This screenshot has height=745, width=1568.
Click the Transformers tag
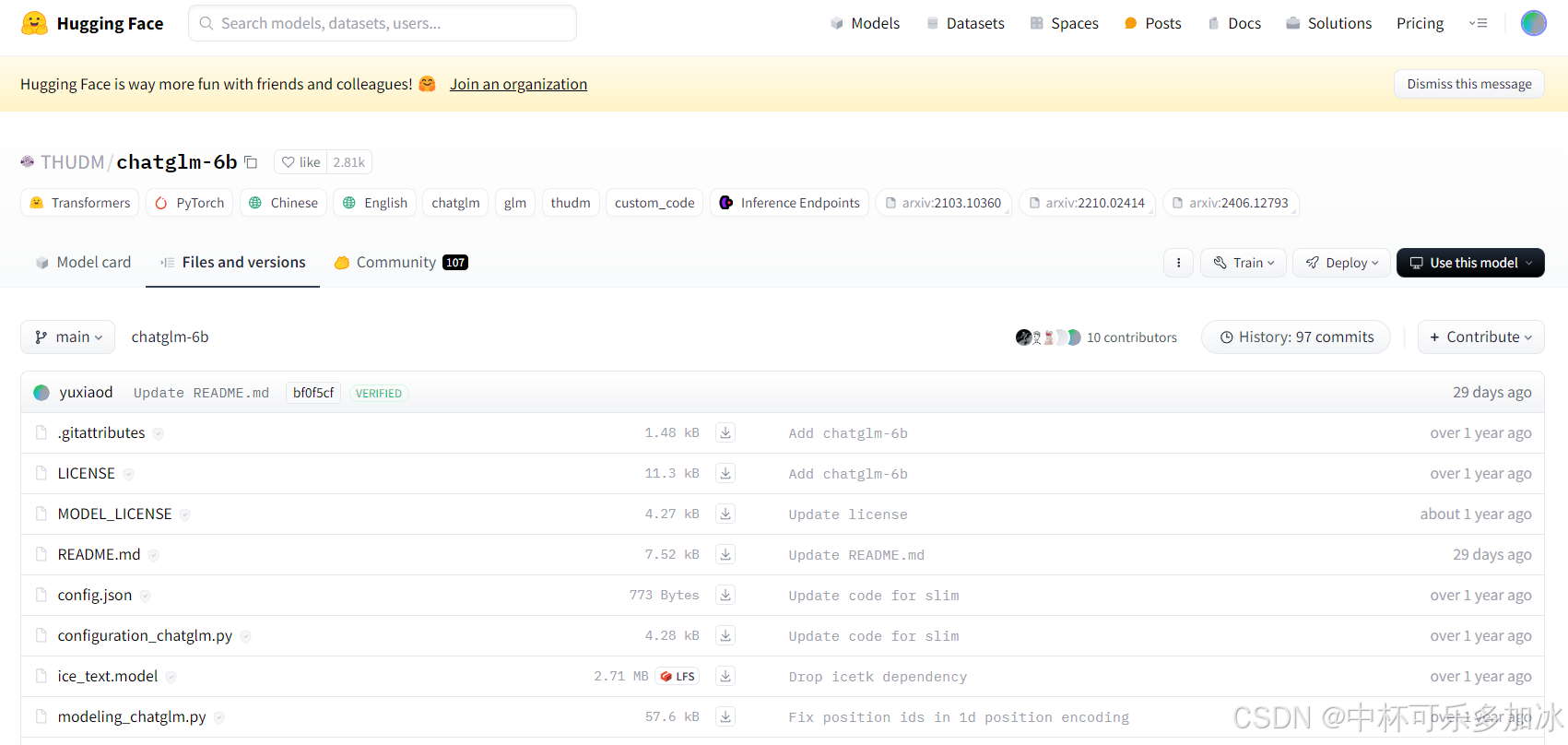pos(80,203)
